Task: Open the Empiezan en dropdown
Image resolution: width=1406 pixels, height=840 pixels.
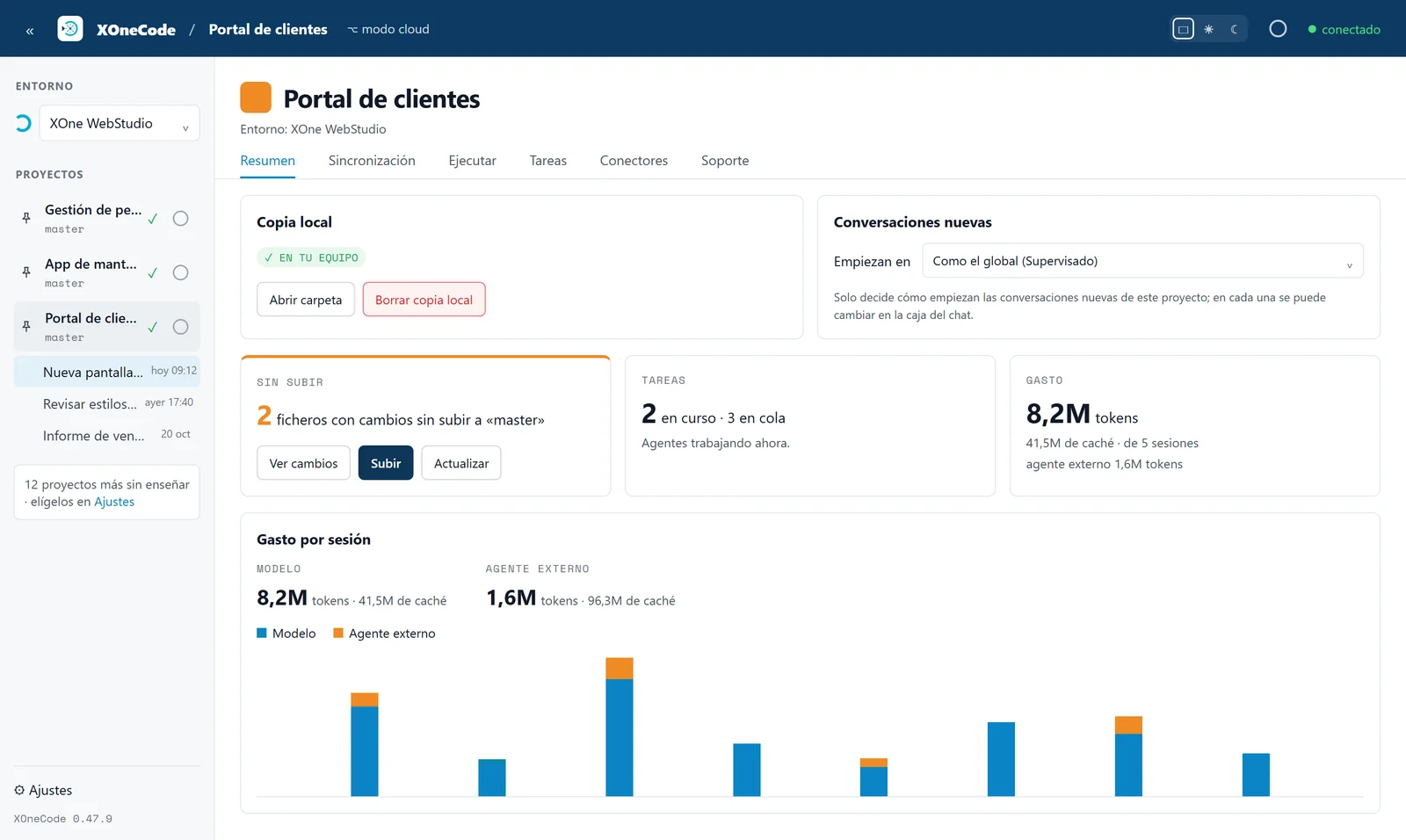Action: 1142,261
